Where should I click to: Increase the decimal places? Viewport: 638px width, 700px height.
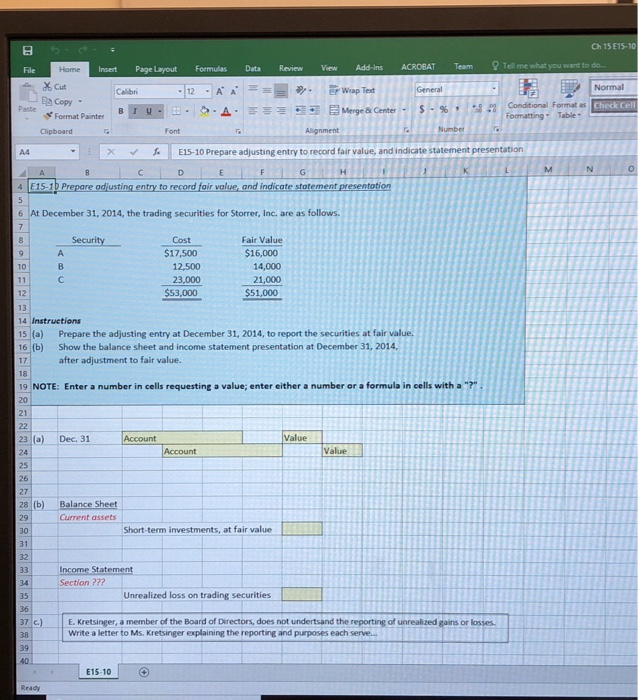477,108
